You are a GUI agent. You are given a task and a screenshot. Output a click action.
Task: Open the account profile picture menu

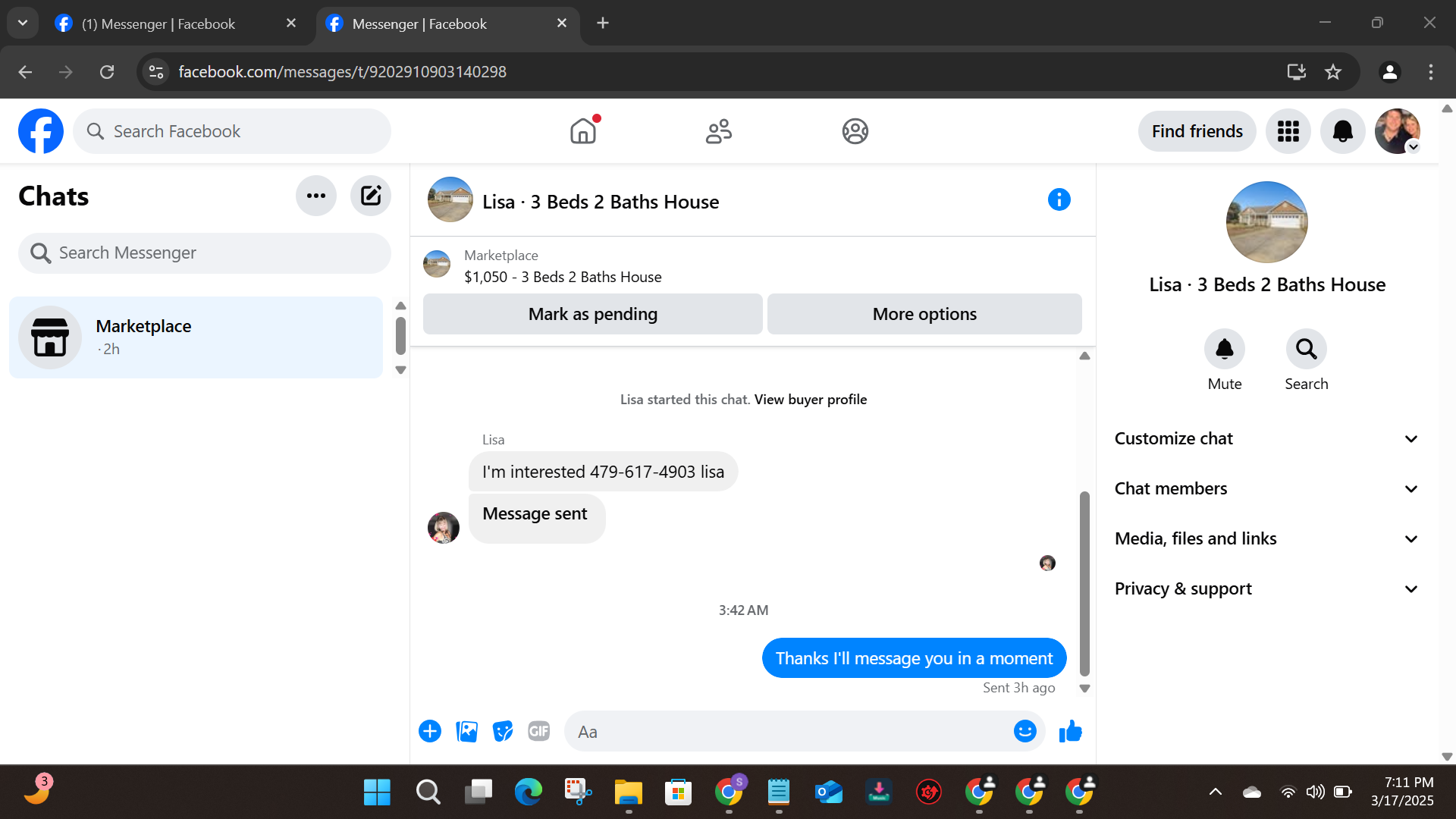click(x=1397, y=131)
